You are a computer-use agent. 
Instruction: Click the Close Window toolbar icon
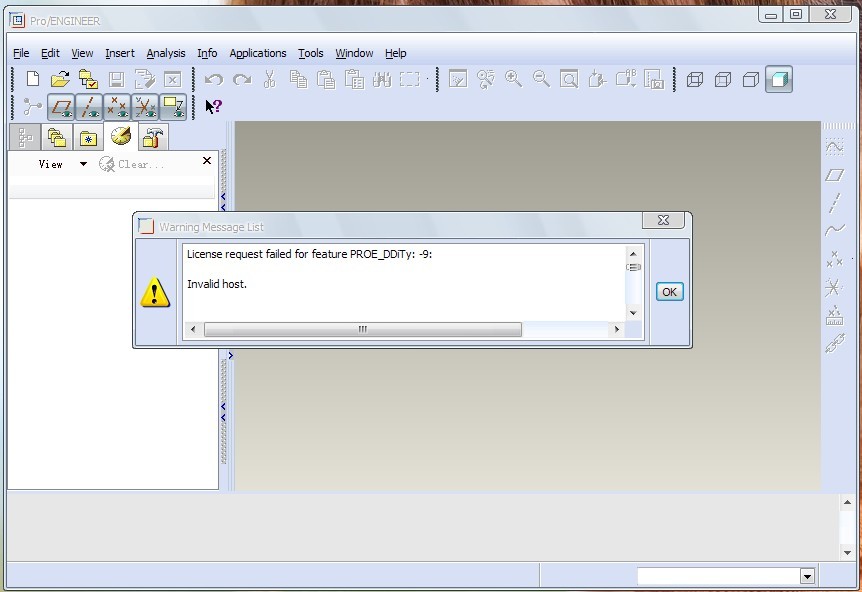[x=173, y=79]
